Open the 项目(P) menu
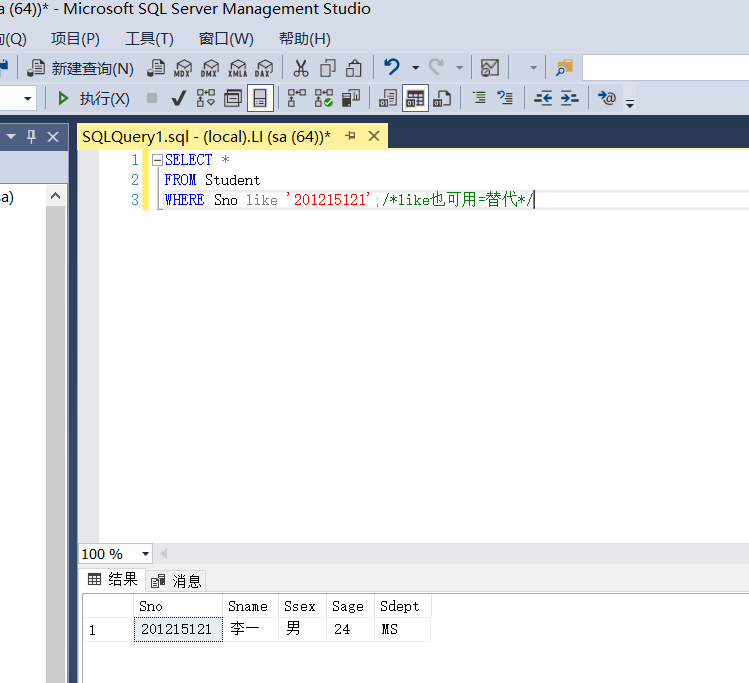749x683 pixels. 75,39
